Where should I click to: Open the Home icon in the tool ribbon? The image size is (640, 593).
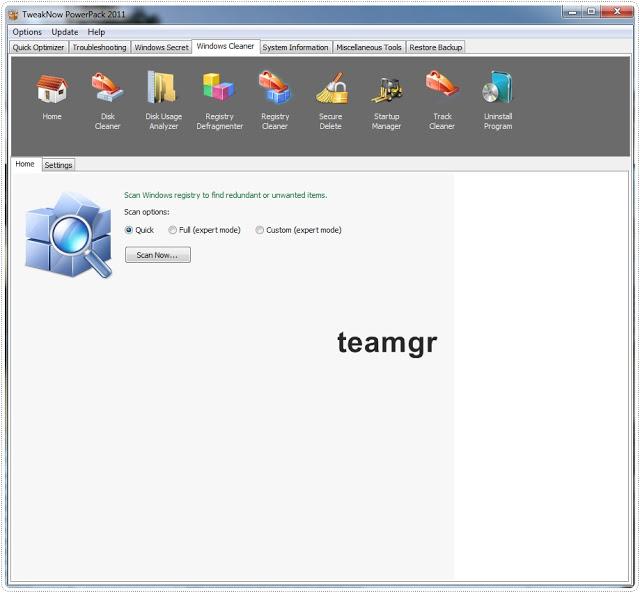pyautogui.click(x=52, y=96)
